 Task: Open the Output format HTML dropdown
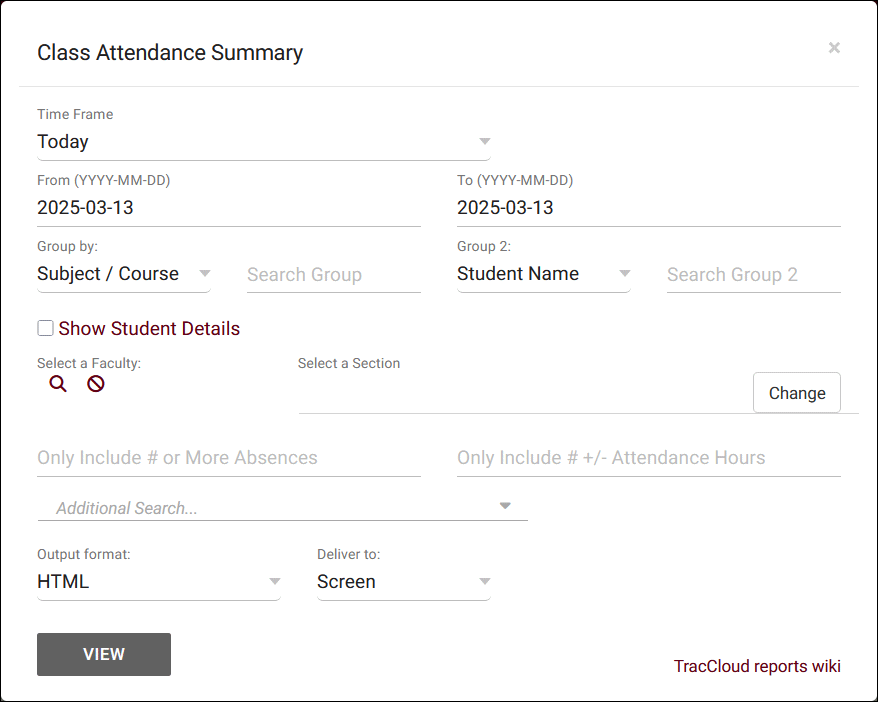[x=159, y=582]
